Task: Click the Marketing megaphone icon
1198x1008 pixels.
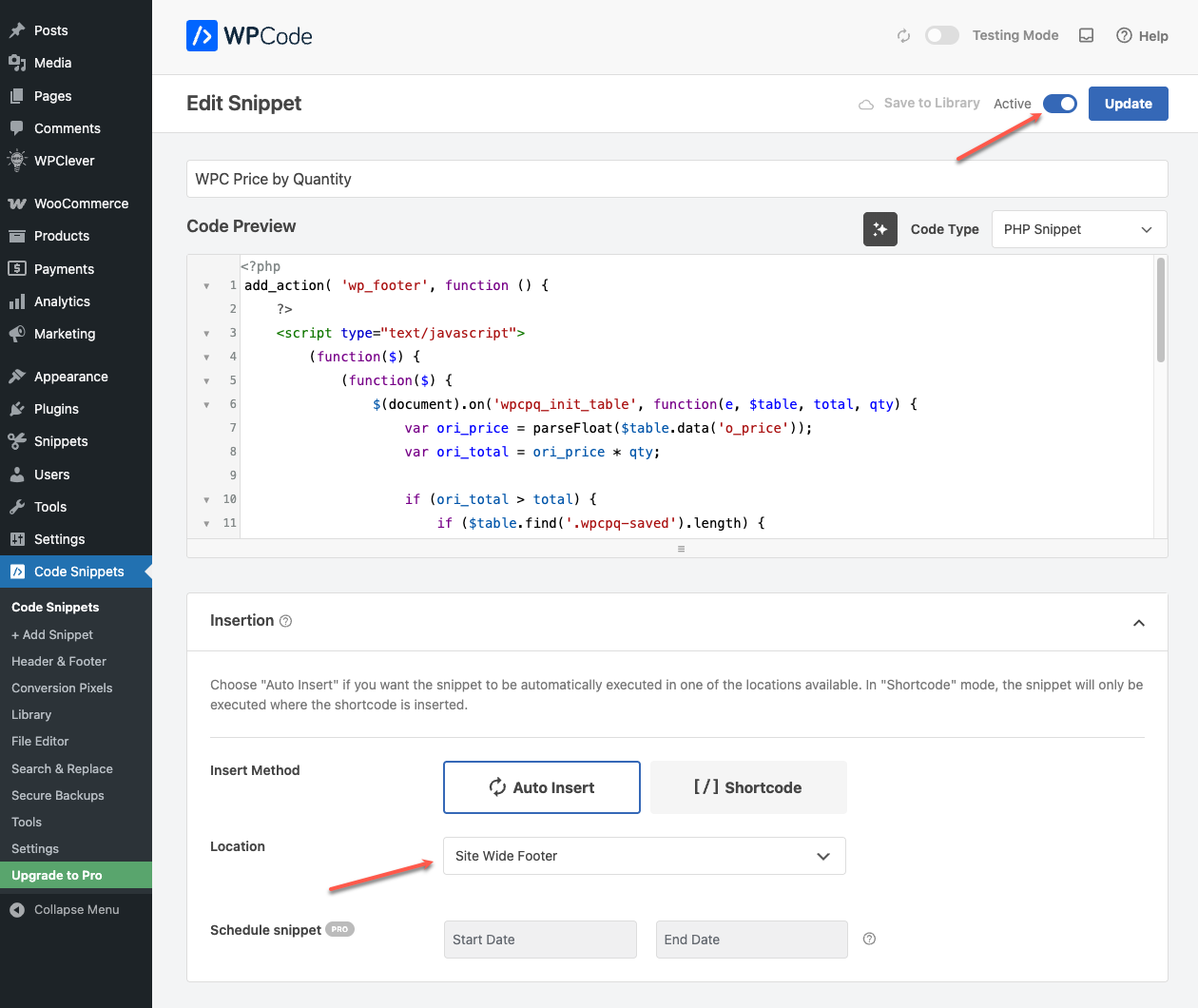Action: 17,334
